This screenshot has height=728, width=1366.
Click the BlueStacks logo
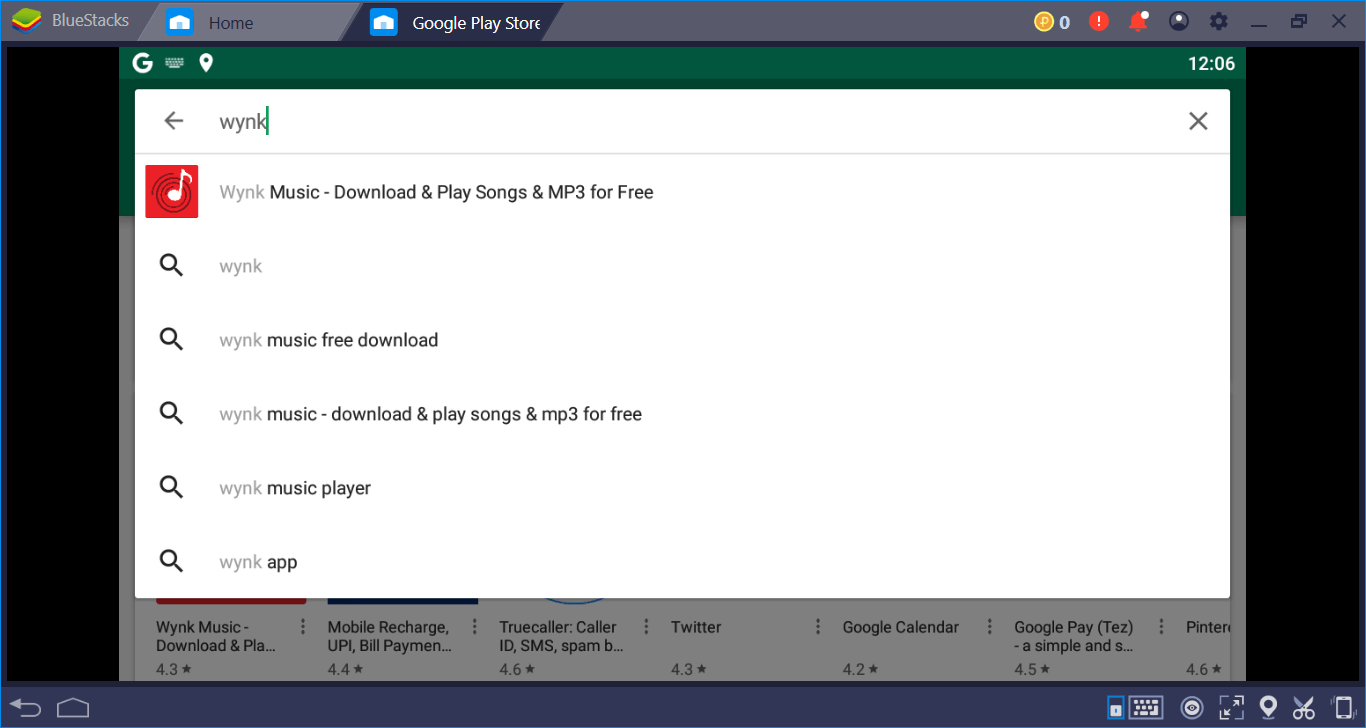point(27,21)
